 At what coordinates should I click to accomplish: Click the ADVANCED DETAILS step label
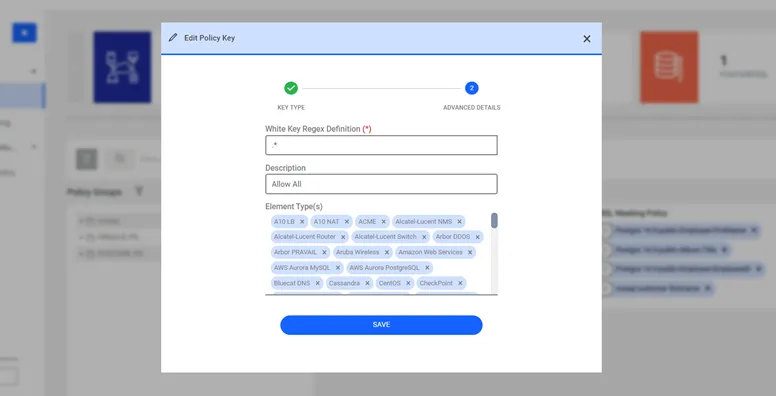[472, 107]
